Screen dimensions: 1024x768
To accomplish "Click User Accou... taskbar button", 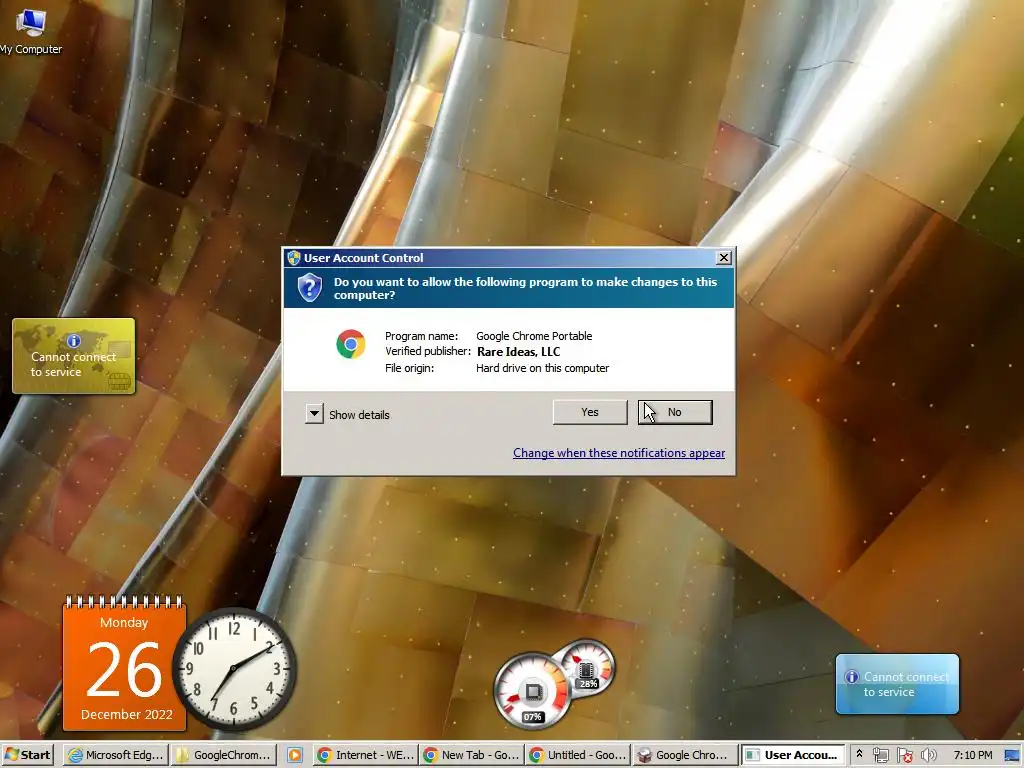I will coord(793,755).
